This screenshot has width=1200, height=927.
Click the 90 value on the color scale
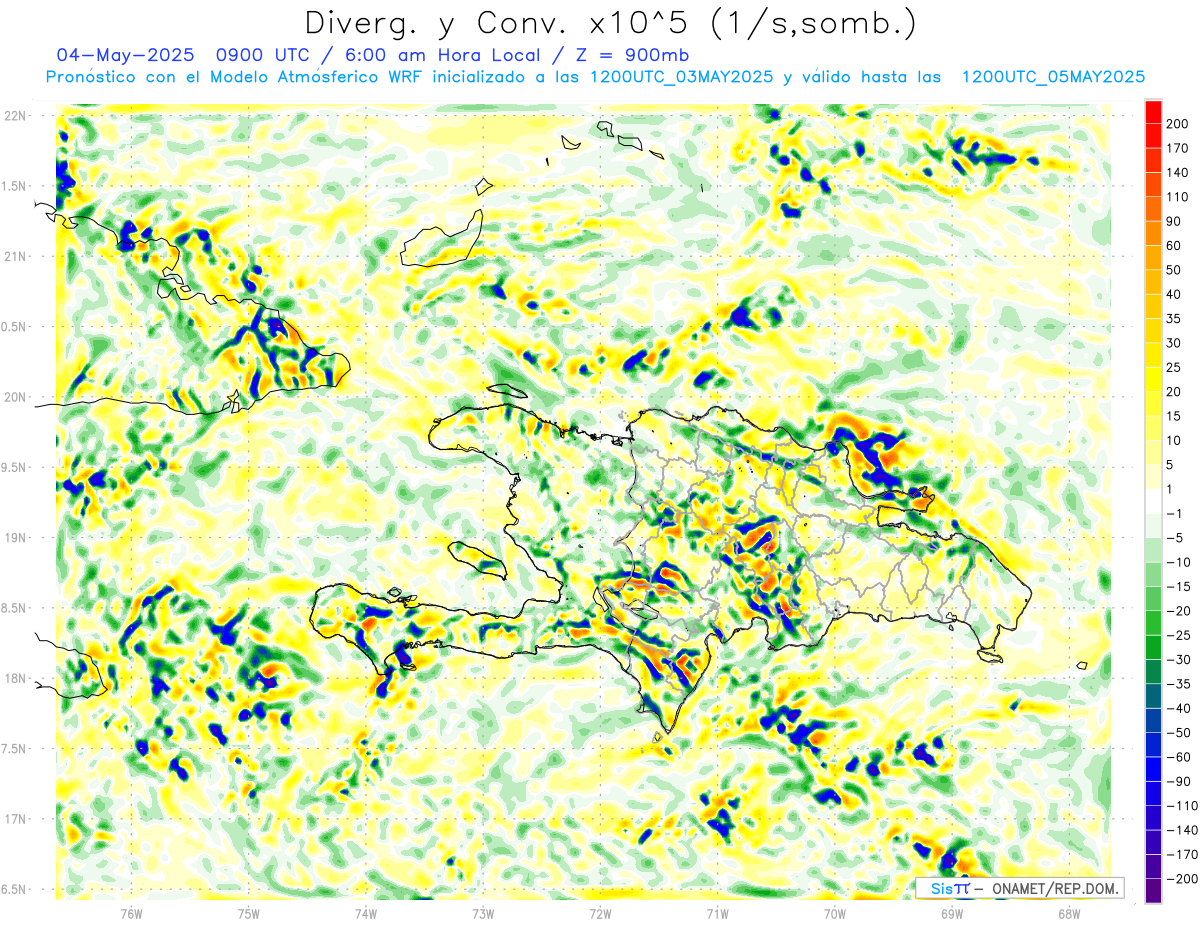1175,221
